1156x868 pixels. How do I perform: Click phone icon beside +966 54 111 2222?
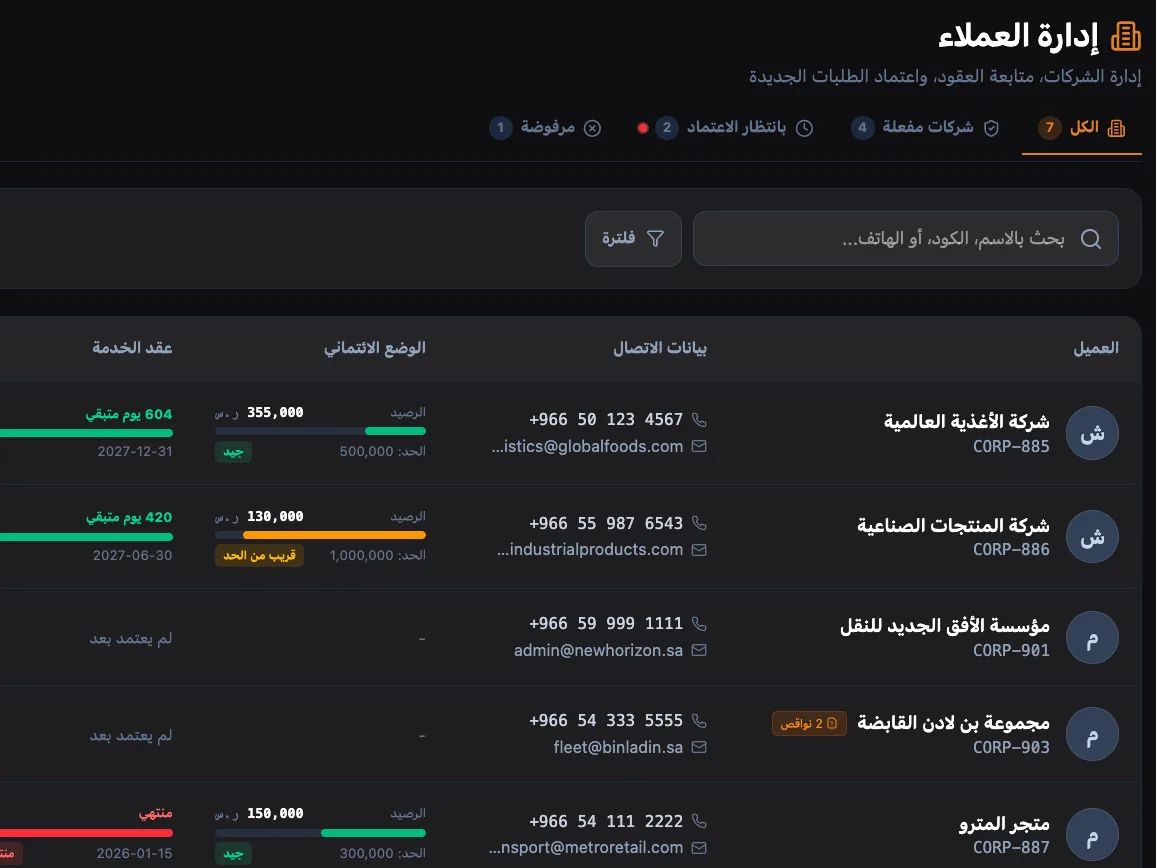pos(699,821)
